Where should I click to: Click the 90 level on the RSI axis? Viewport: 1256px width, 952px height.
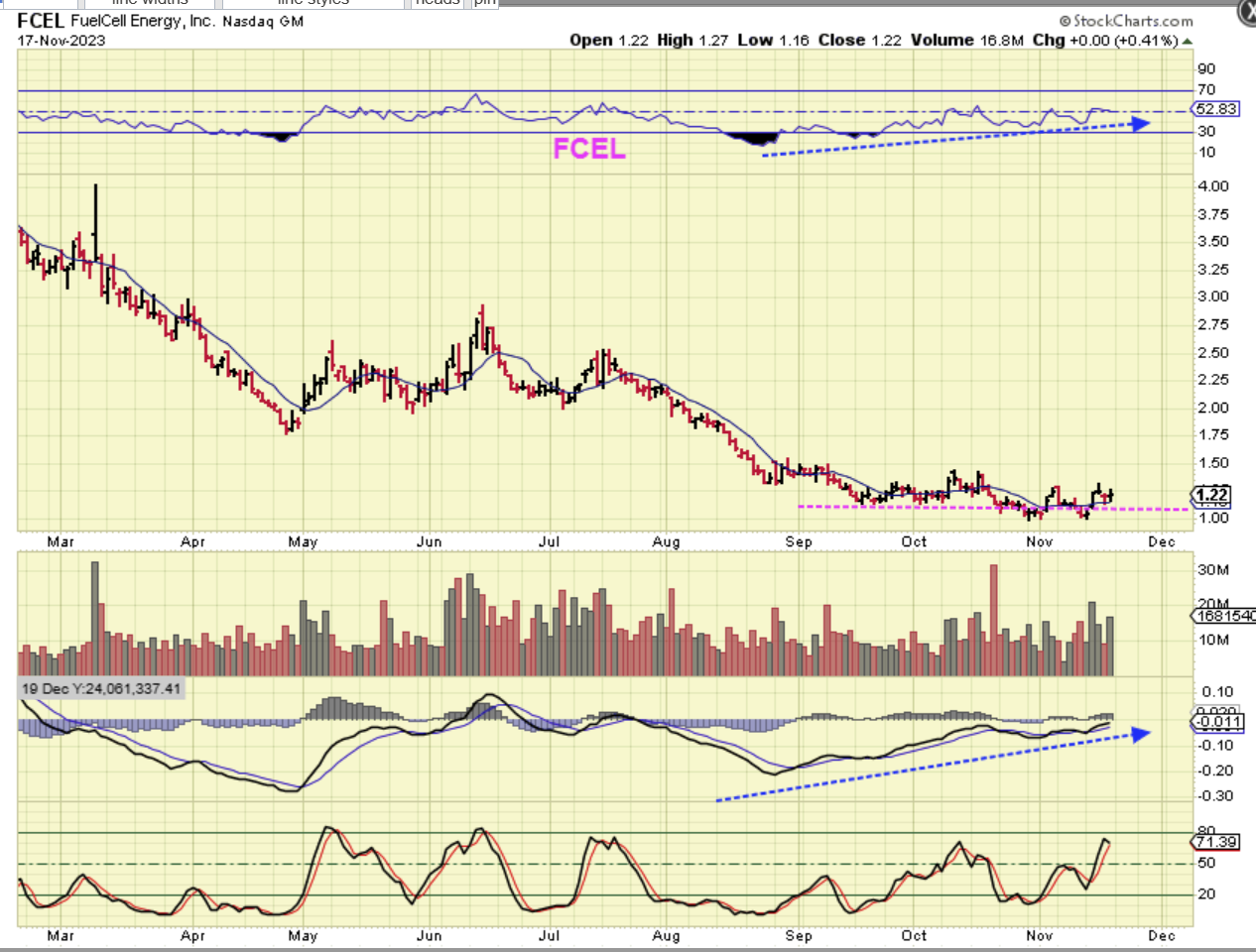1206,68
